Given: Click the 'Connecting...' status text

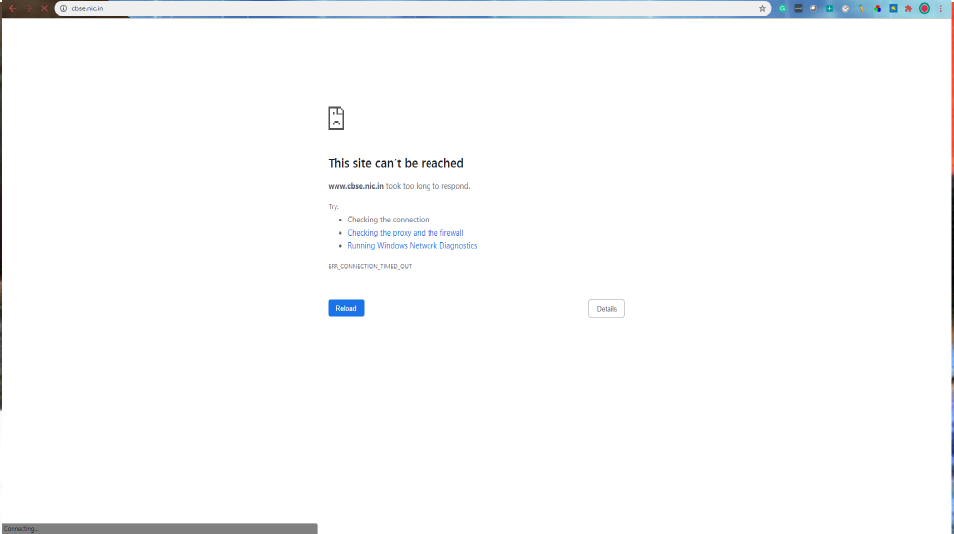Looking at the screenshot, I should click(x=21, y=529).
